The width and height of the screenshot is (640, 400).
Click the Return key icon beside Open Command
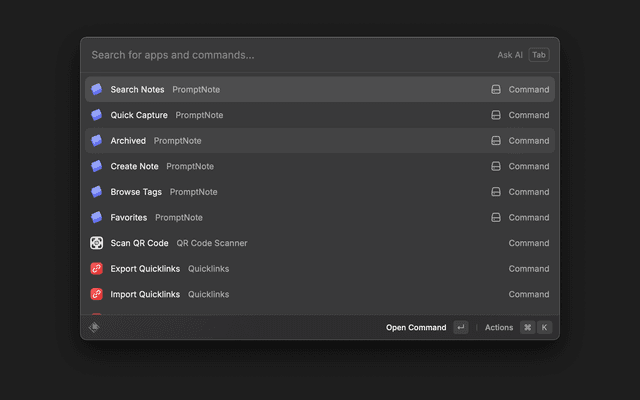pyautogui.click(x=460, y=327)
